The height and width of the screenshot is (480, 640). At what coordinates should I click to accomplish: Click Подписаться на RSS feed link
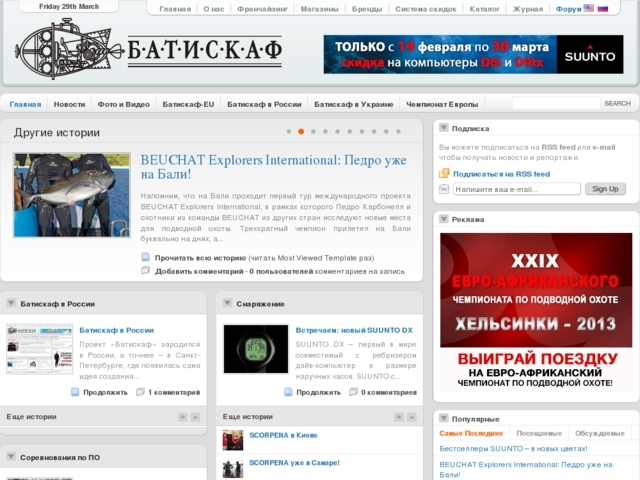tap(501, 174)
